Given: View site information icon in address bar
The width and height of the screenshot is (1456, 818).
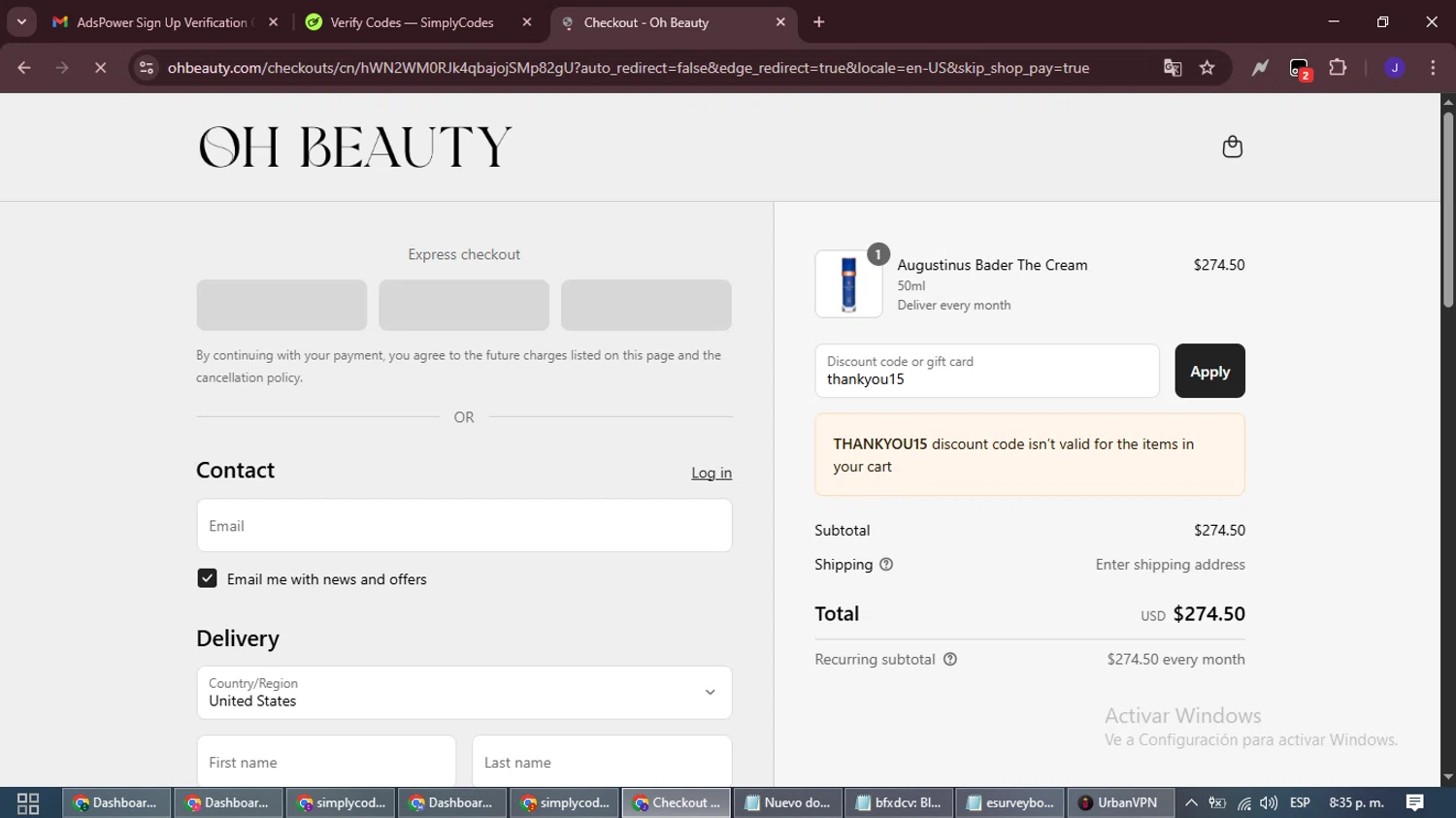Looking at the screenshot, I should point(147,68).
